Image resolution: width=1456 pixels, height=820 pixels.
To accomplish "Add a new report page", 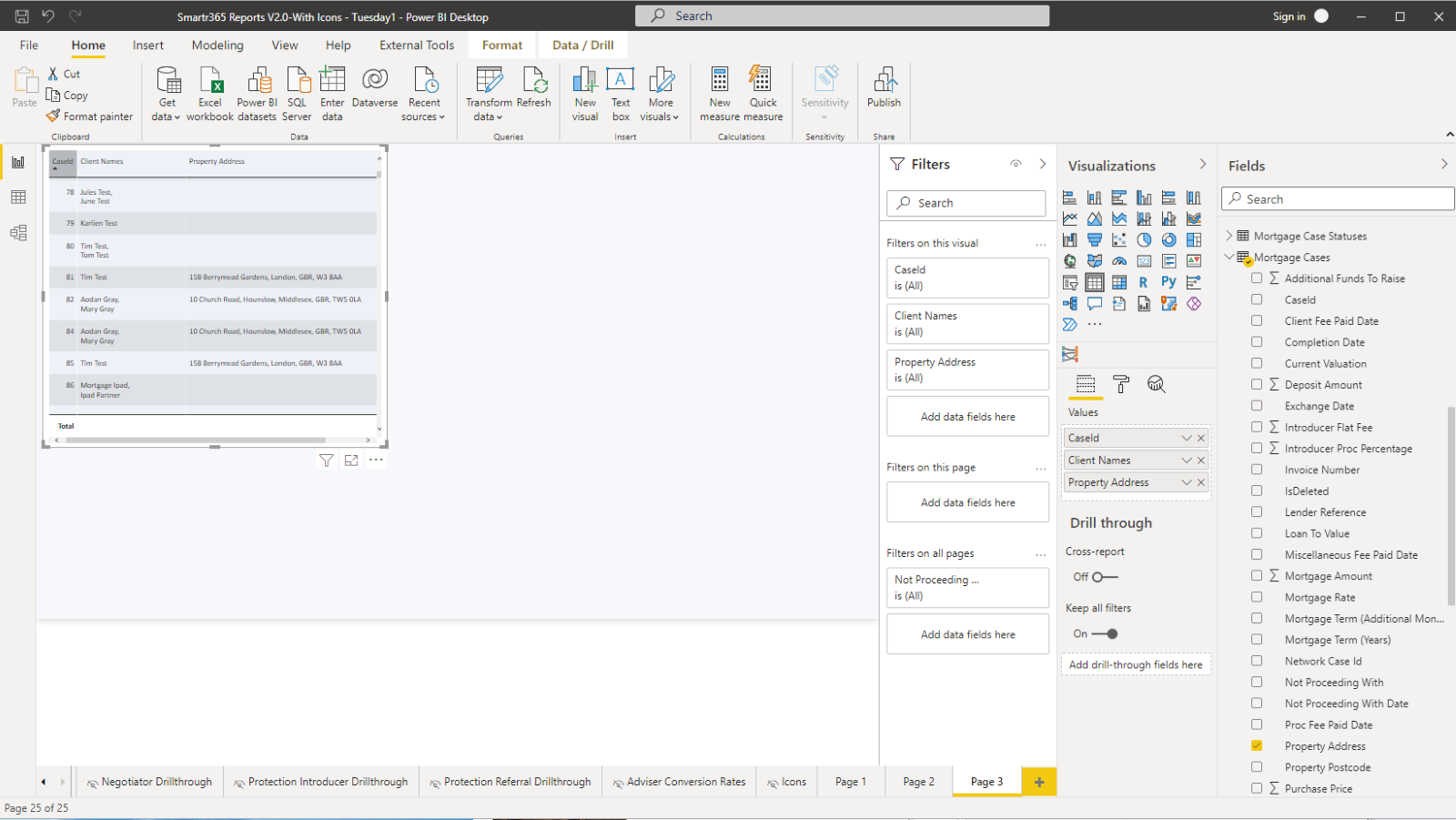I will 1039,782.
